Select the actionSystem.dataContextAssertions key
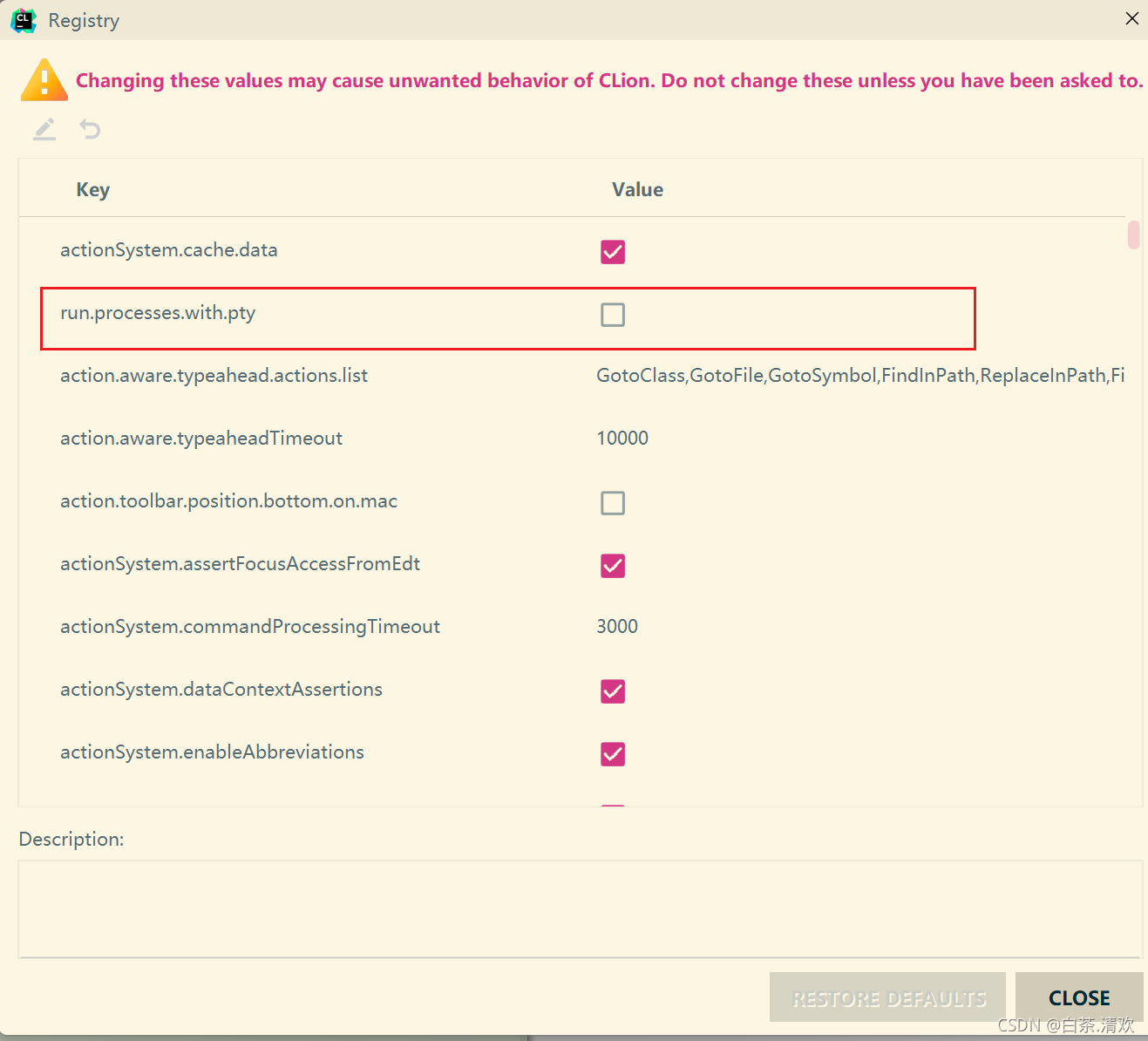1148x1041 pixels. point(221,690)
